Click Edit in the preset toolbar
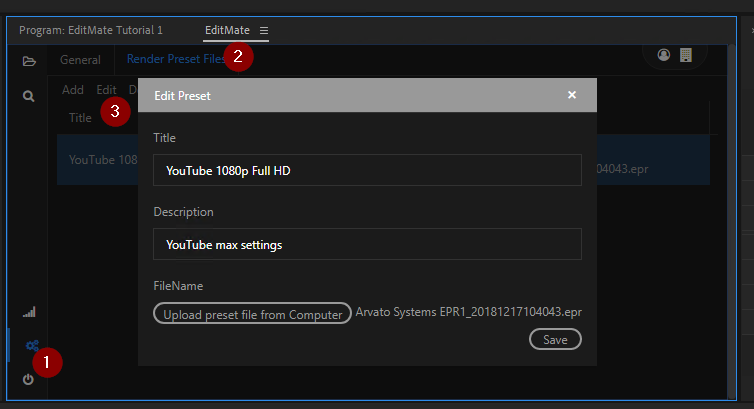The image size is (754, 409). point(106,90)
